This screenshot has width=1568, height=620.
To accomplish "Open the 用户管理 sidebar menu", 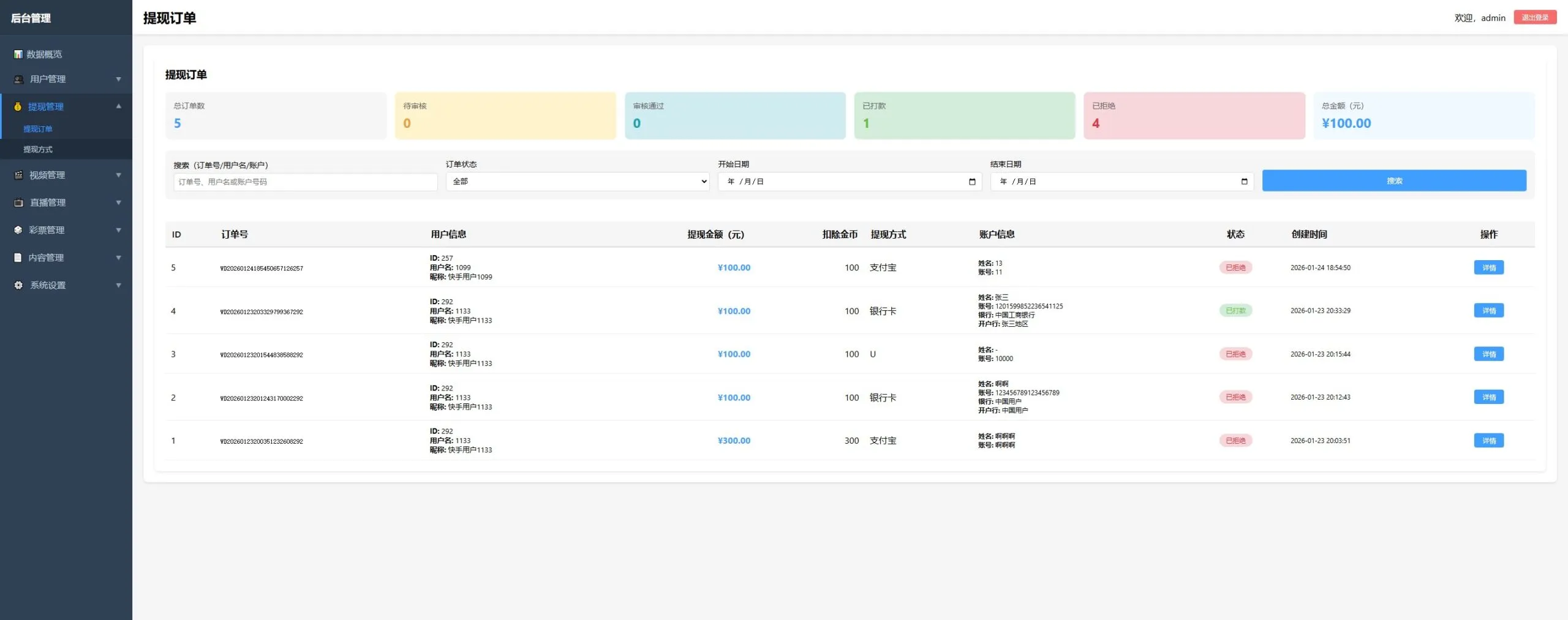I will click(66, 80).
